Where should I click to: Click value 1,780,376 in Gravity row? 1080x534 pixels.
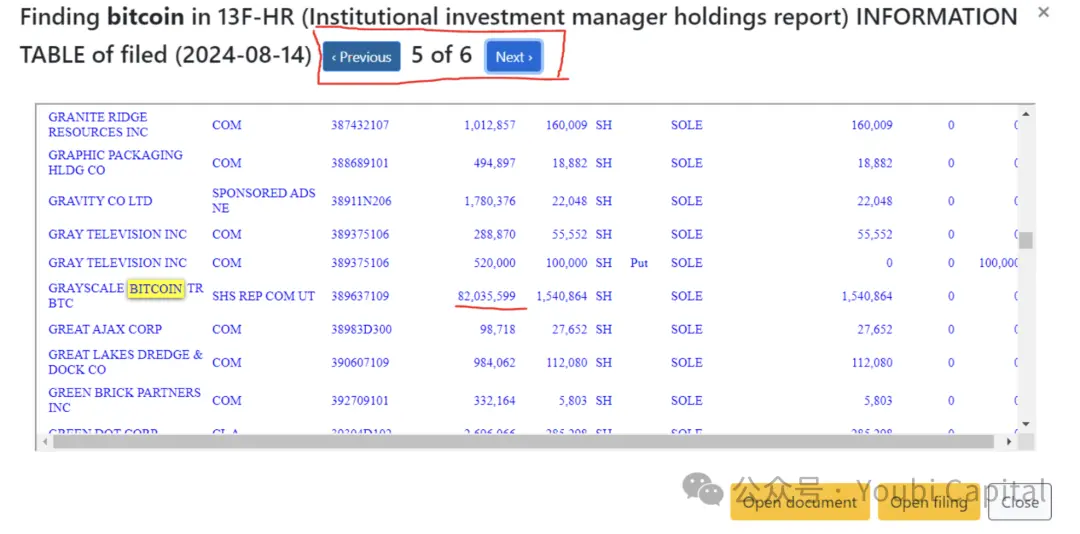click(x=490, y=201)
